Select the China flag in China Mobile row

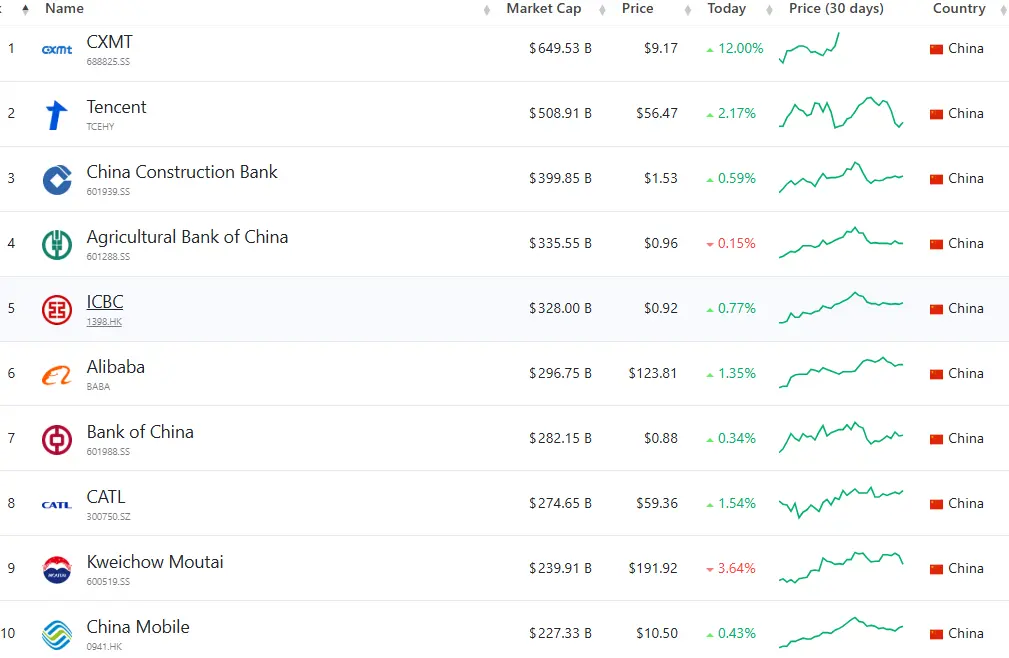pyautogui.click(x=936, y=634)
